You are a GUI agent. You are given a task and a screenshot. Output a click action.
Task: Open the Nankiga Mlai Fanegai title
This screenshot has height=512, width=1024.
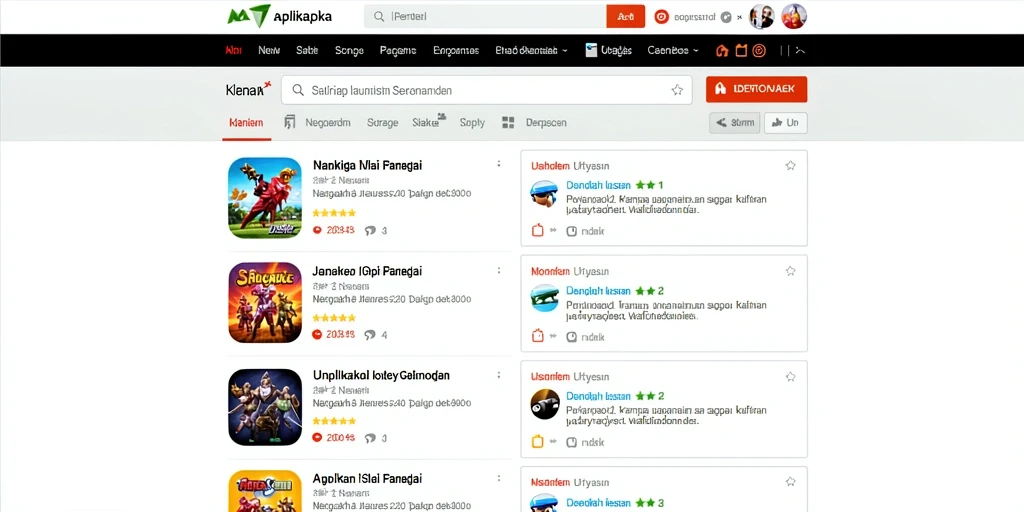[x=368, y=166]
